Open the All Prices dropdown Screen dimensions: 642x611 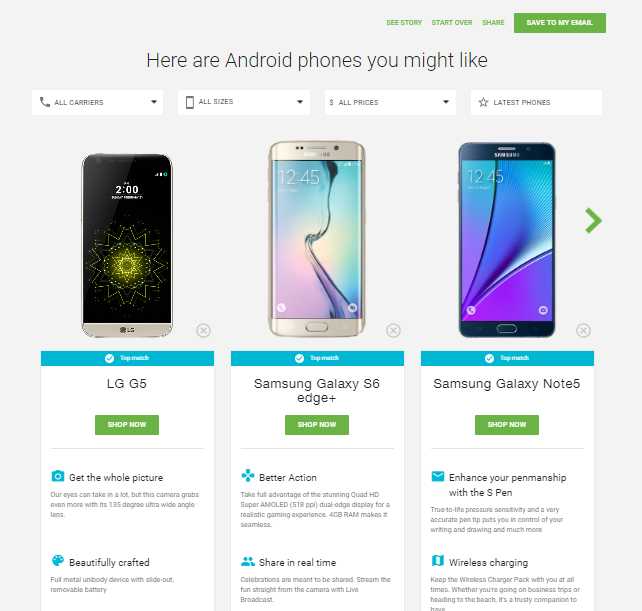click(390, 102)
